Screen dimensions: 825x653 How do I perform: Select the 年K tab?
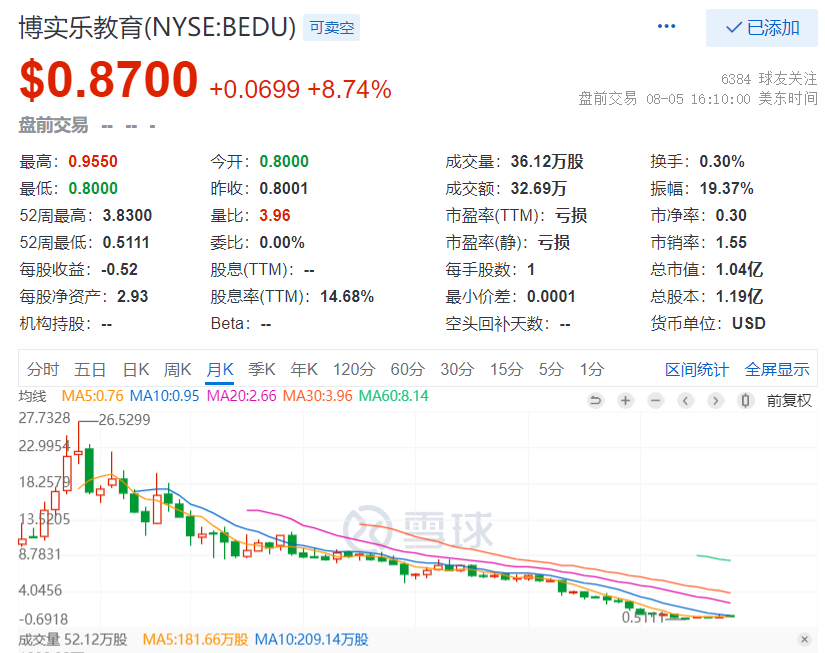point(304,369)
